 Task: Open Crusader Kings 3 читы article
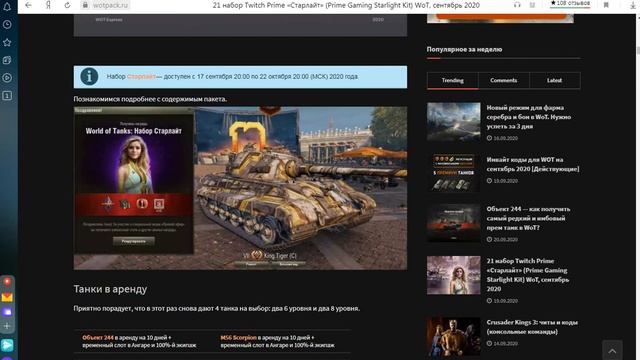tap(532, 327)
